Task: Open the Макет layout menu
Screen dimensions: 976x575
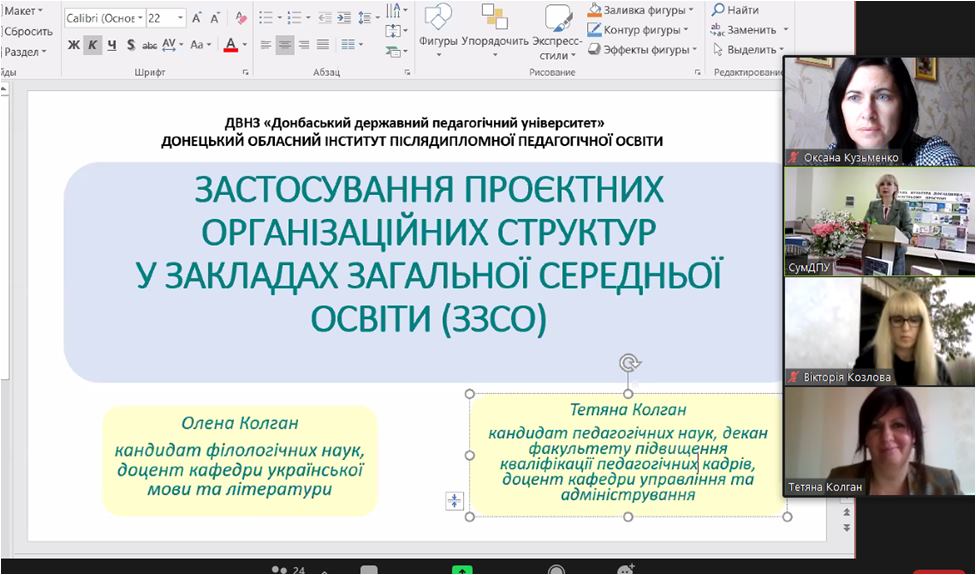Action: pyautogui.click(x=24, y=11)
